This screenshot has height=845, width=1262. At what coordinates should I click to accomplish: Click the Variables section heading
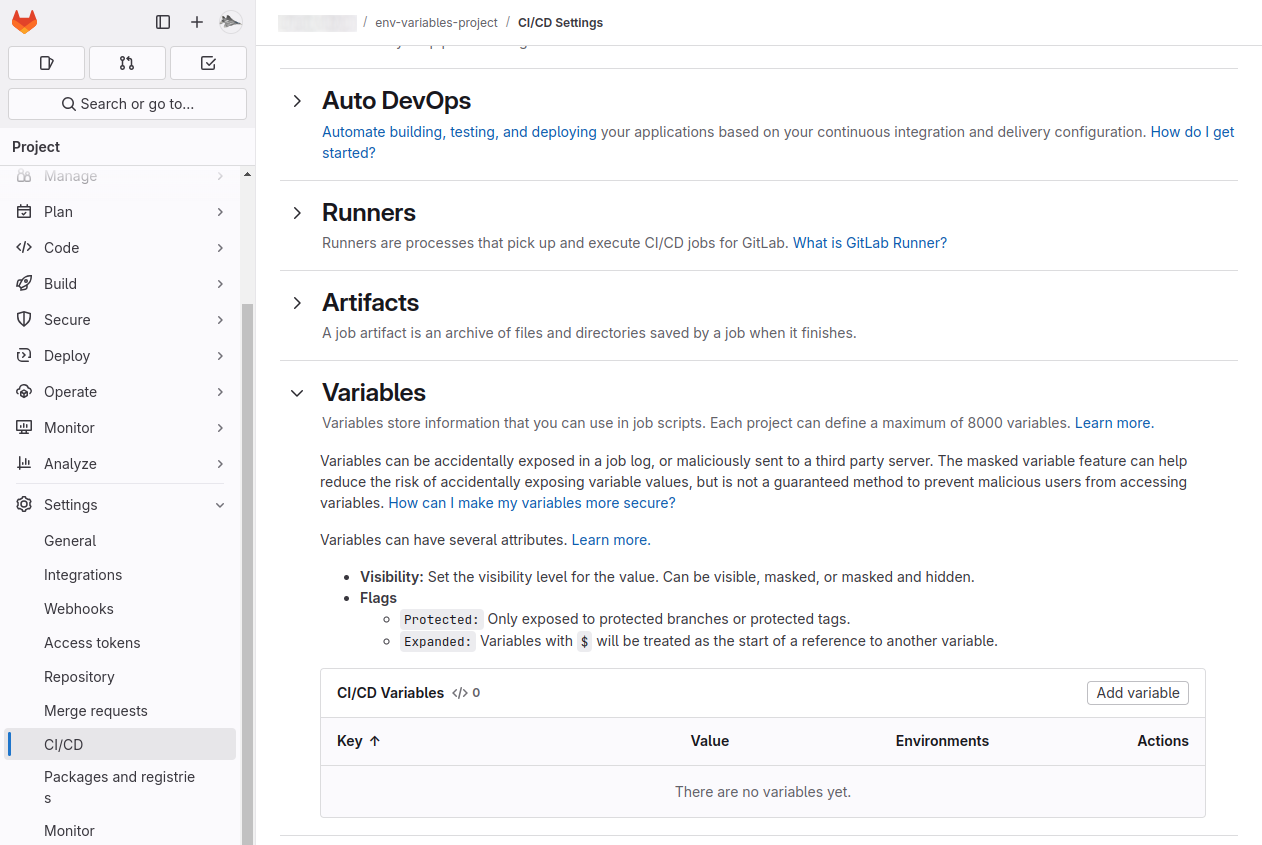(374, 393)
